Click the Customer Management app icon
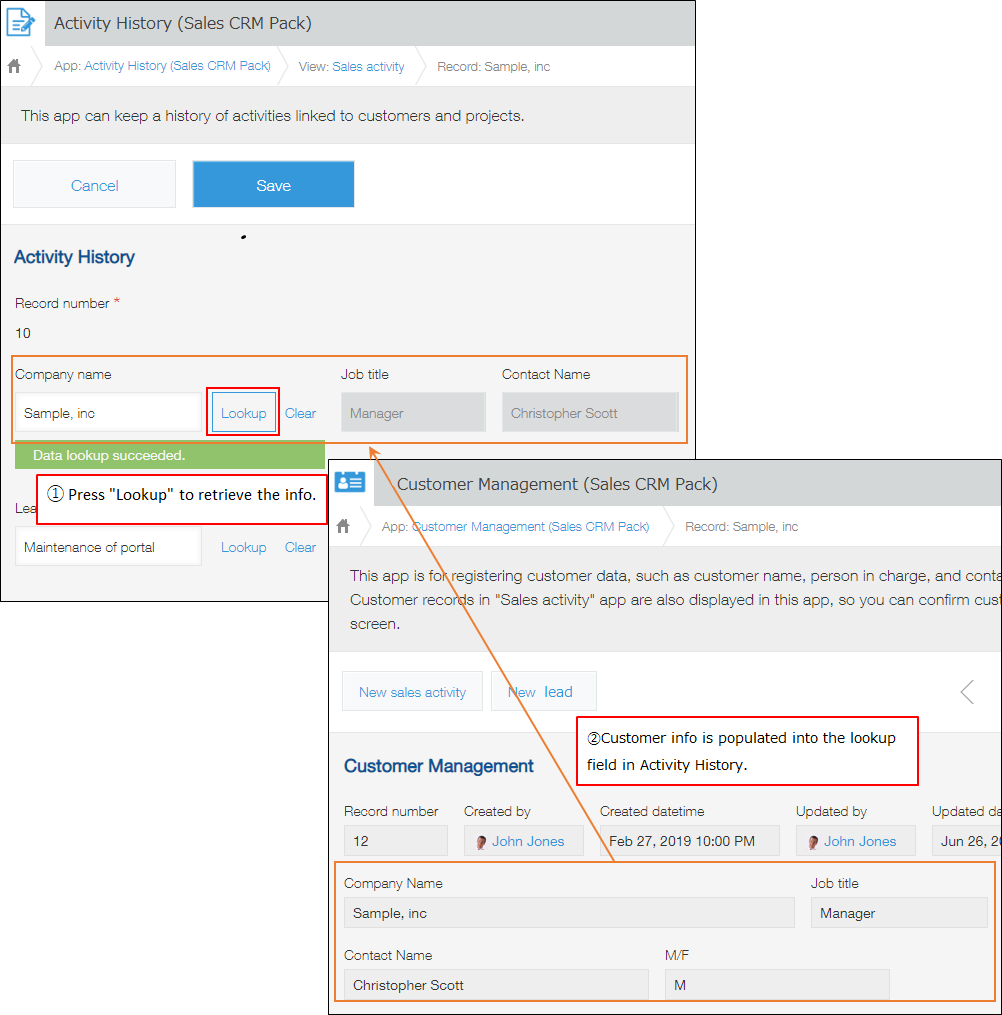The height and width of the screenshot is (1015, 1002). pyautogui.click(x=350, y=482)
